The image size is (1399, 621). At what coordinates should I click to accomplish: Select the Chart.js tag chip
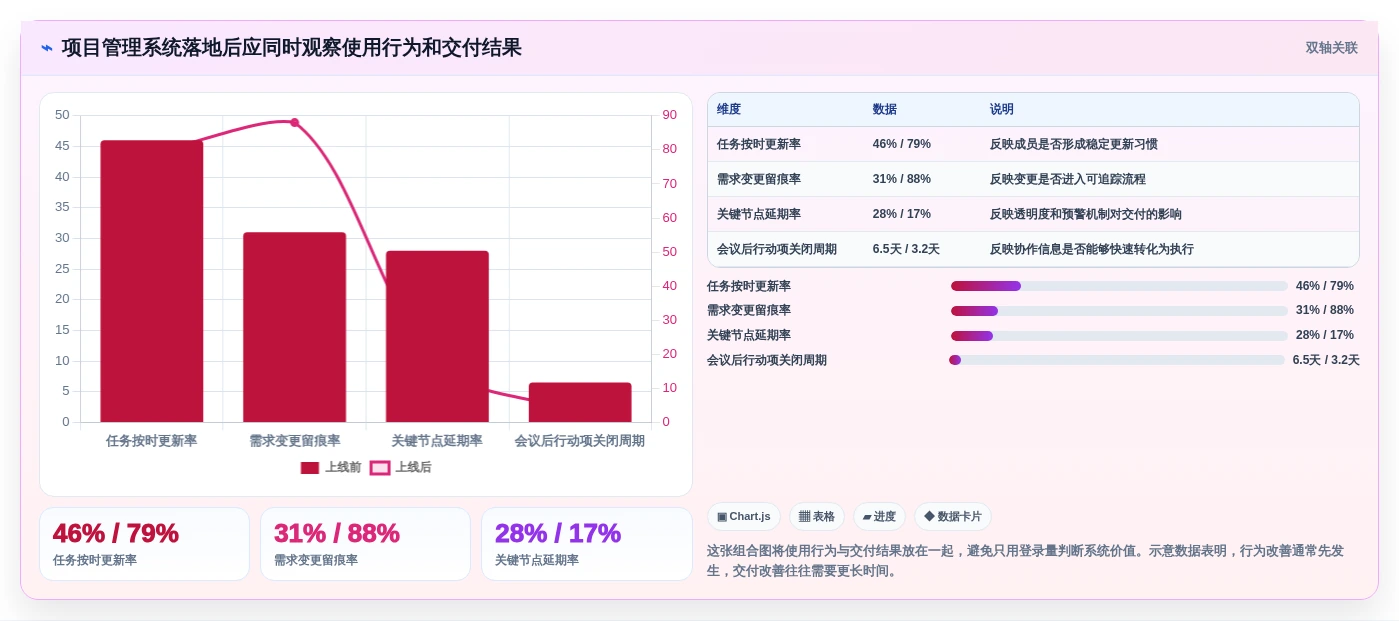tap(744, 517)
